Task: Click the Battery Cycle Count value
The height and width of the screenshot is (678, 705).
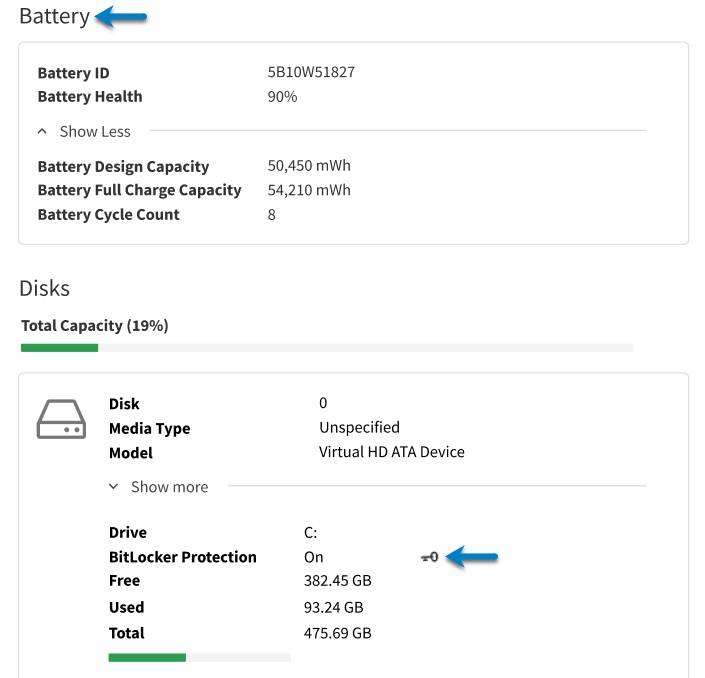Action: [x=272, y=215]
